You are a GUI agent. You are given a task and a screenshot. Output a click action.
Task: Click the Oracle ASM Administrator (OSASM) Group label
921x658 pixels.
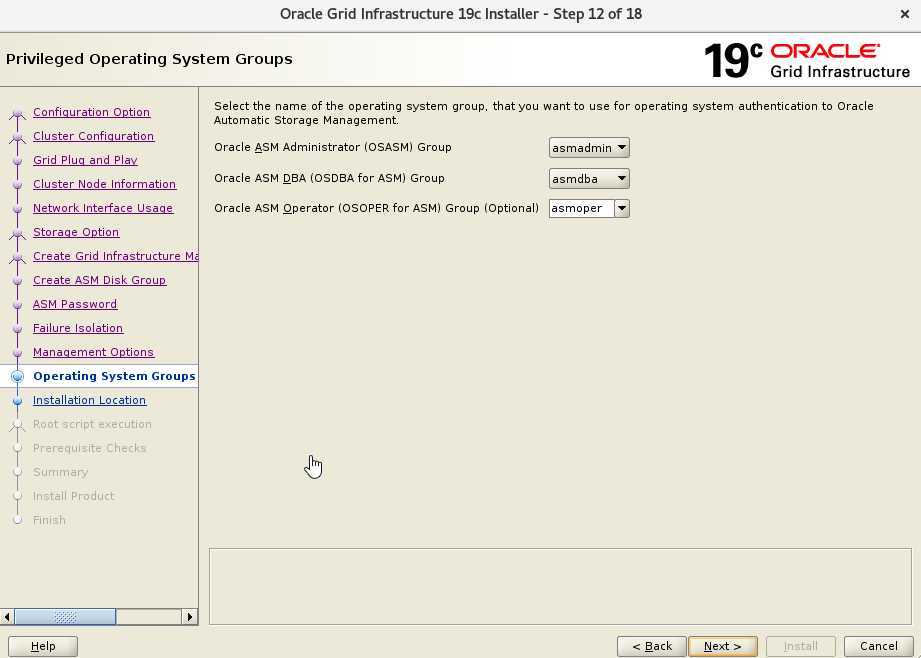coord(332,147)
